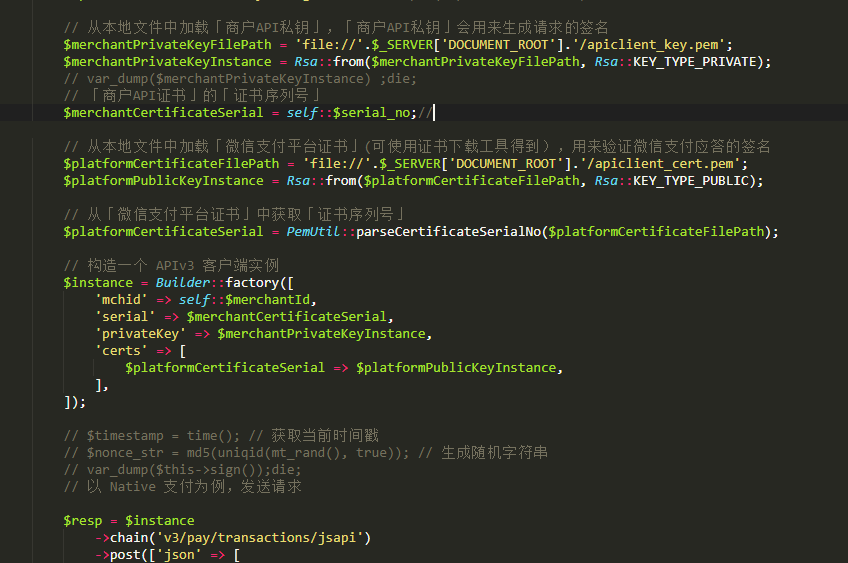Click the 'v3/pay/transactions/jsapi' chain string
The height and width of the screenshot is (563, 848).
pos(260,538)
